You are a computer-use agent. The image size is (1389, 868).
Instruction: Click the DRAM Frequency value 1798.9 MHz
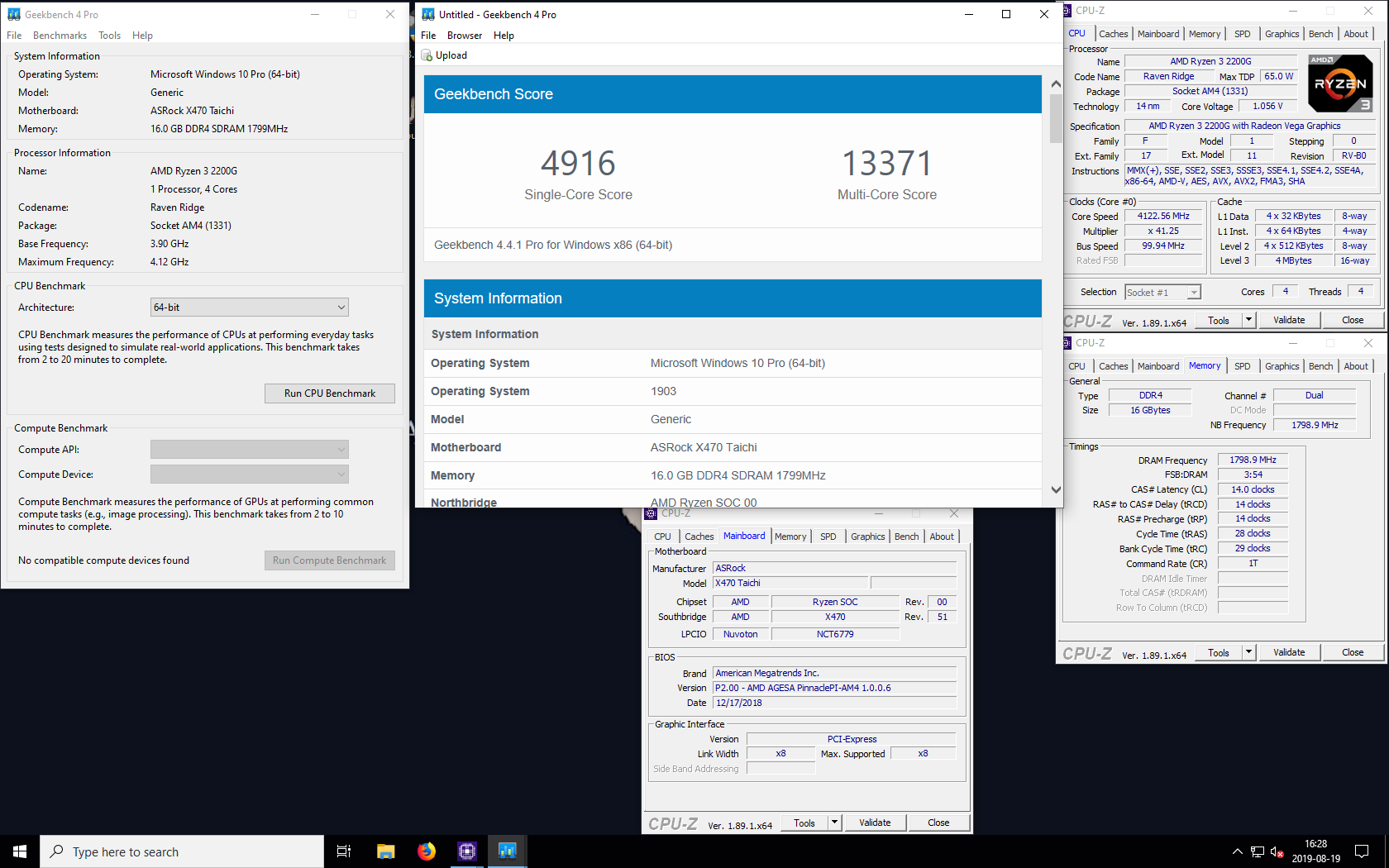1253,460
